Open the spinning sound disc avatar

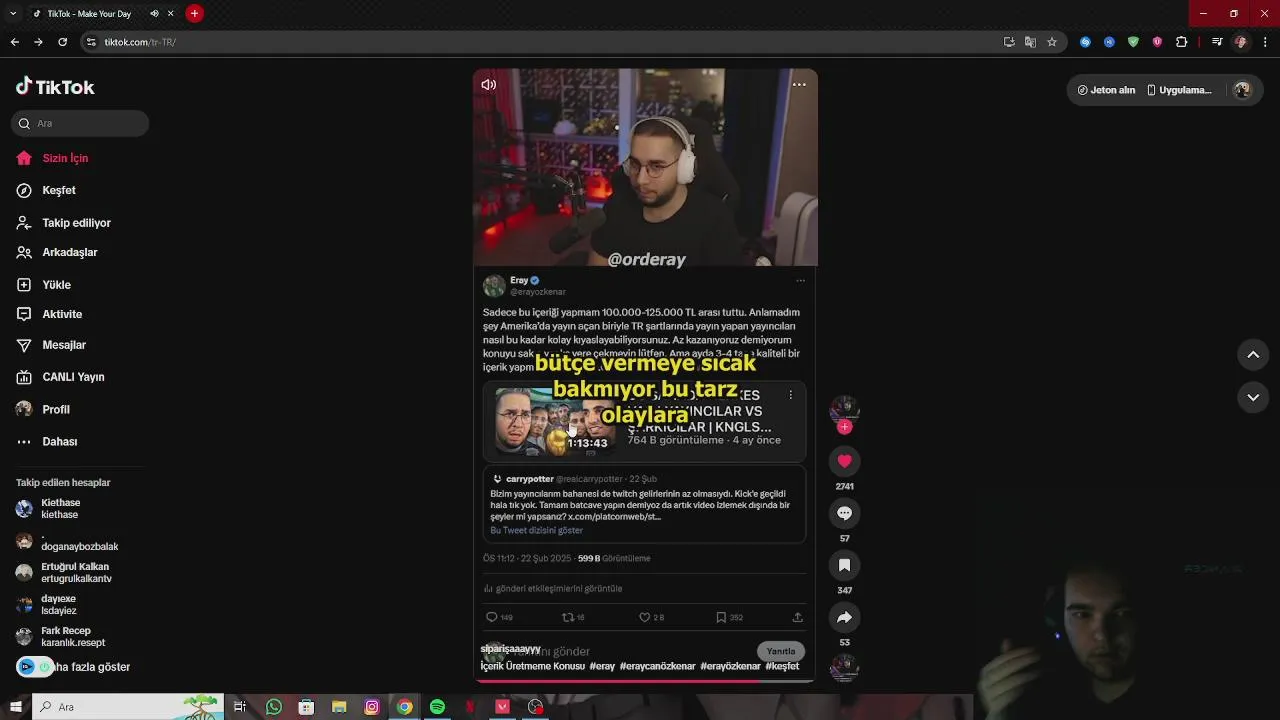click(844, 667)
